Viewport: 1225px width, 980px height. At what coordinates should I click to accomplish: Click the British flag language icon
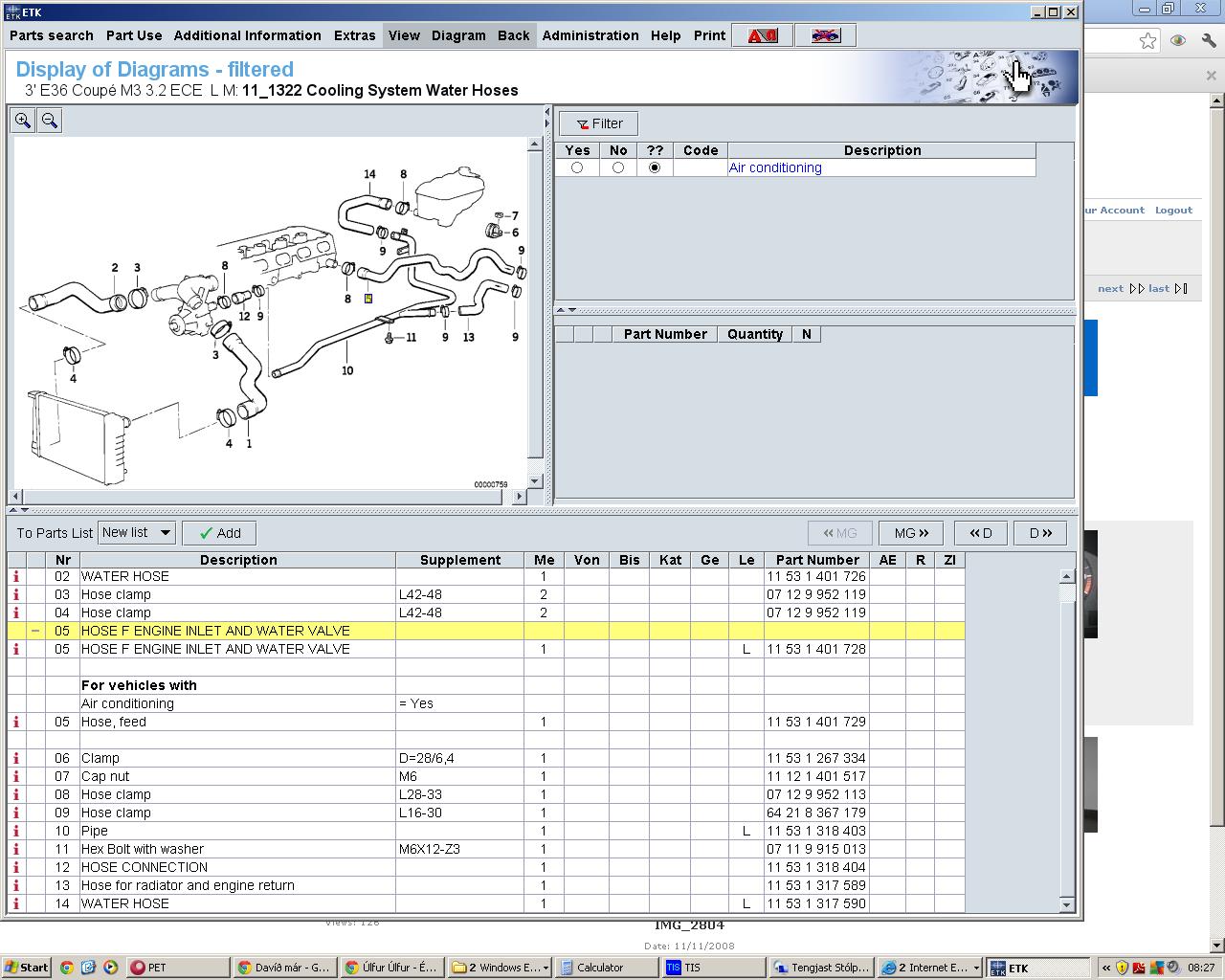point(825,35)
